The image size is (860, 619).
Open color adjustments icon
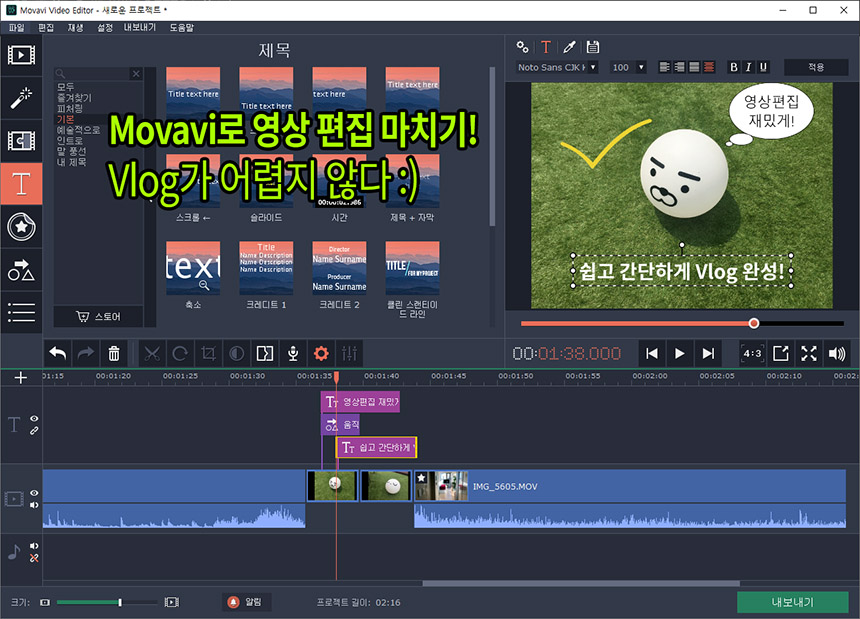236,354
